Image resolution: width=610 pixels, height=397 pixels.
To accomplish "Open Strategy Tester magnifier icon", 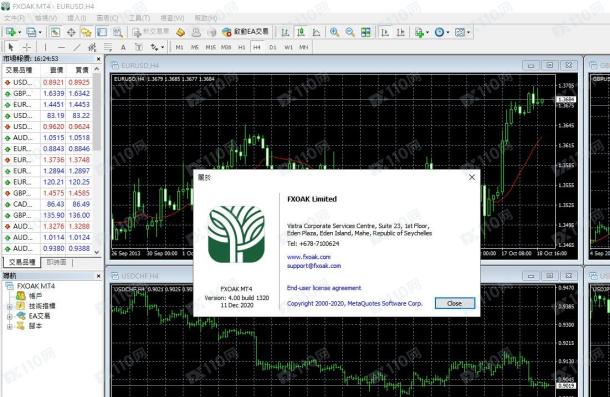I will tap(117, 32).
